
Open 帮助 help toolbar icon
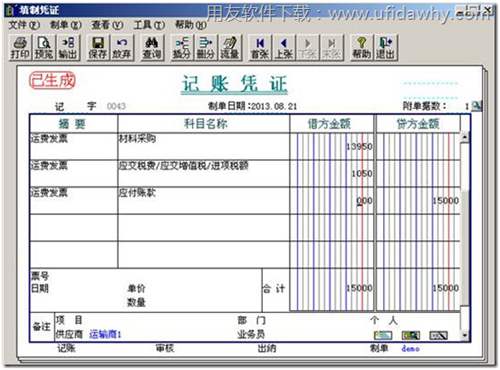pyautogui.click(x=362, y=48)
